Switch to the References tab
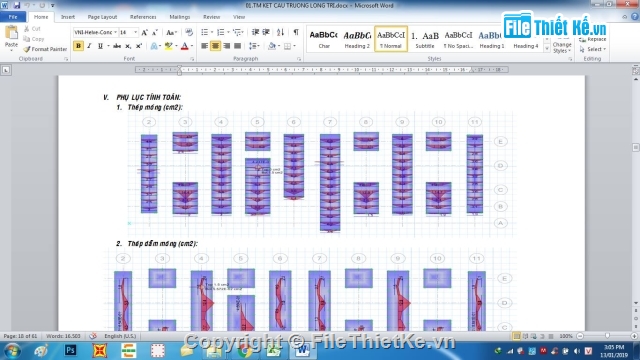Viewport: 640px width, 360px height. (143, 17)
